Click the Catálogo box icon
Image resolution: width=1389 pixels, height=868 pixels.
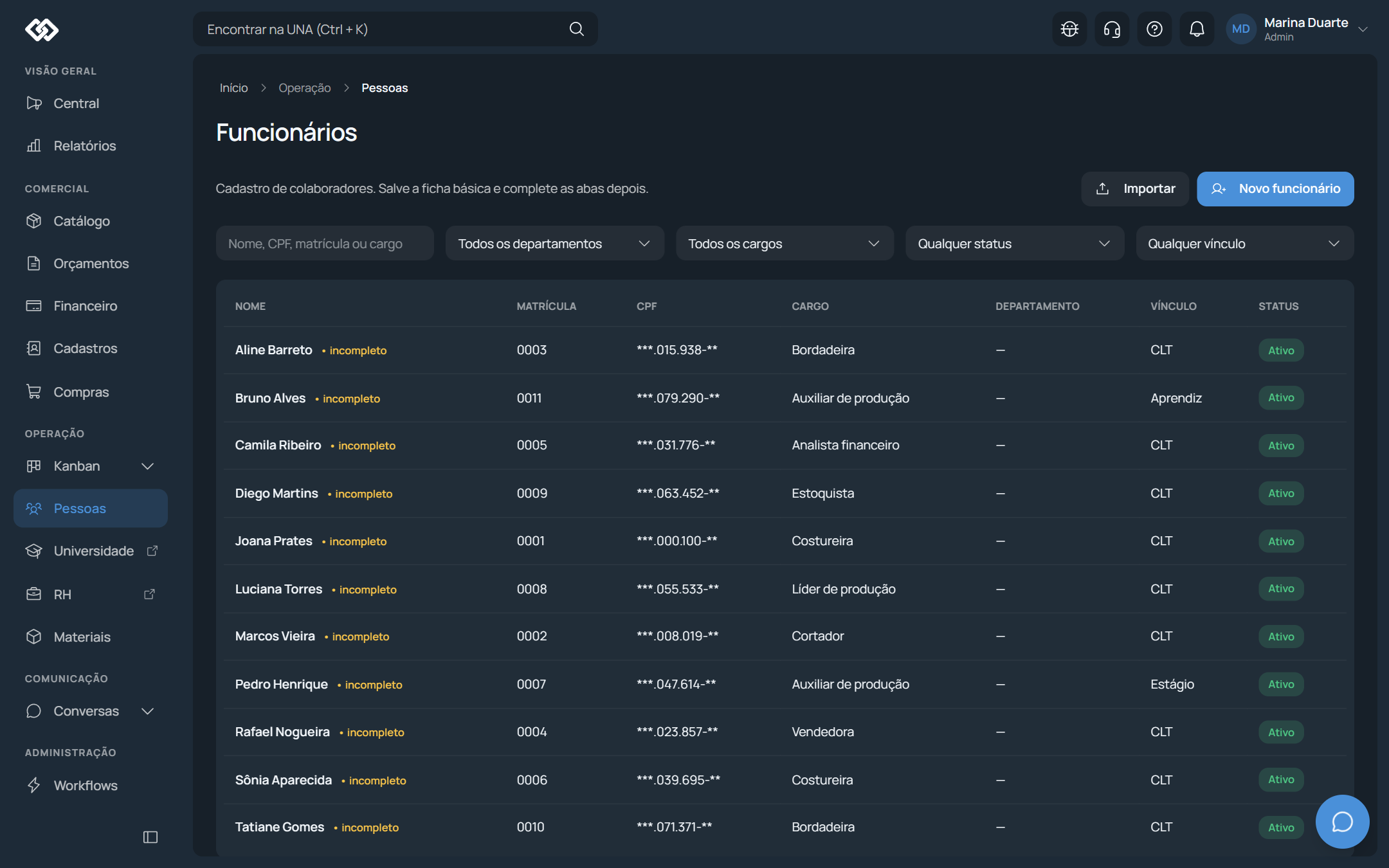click(x=34, y=221)
